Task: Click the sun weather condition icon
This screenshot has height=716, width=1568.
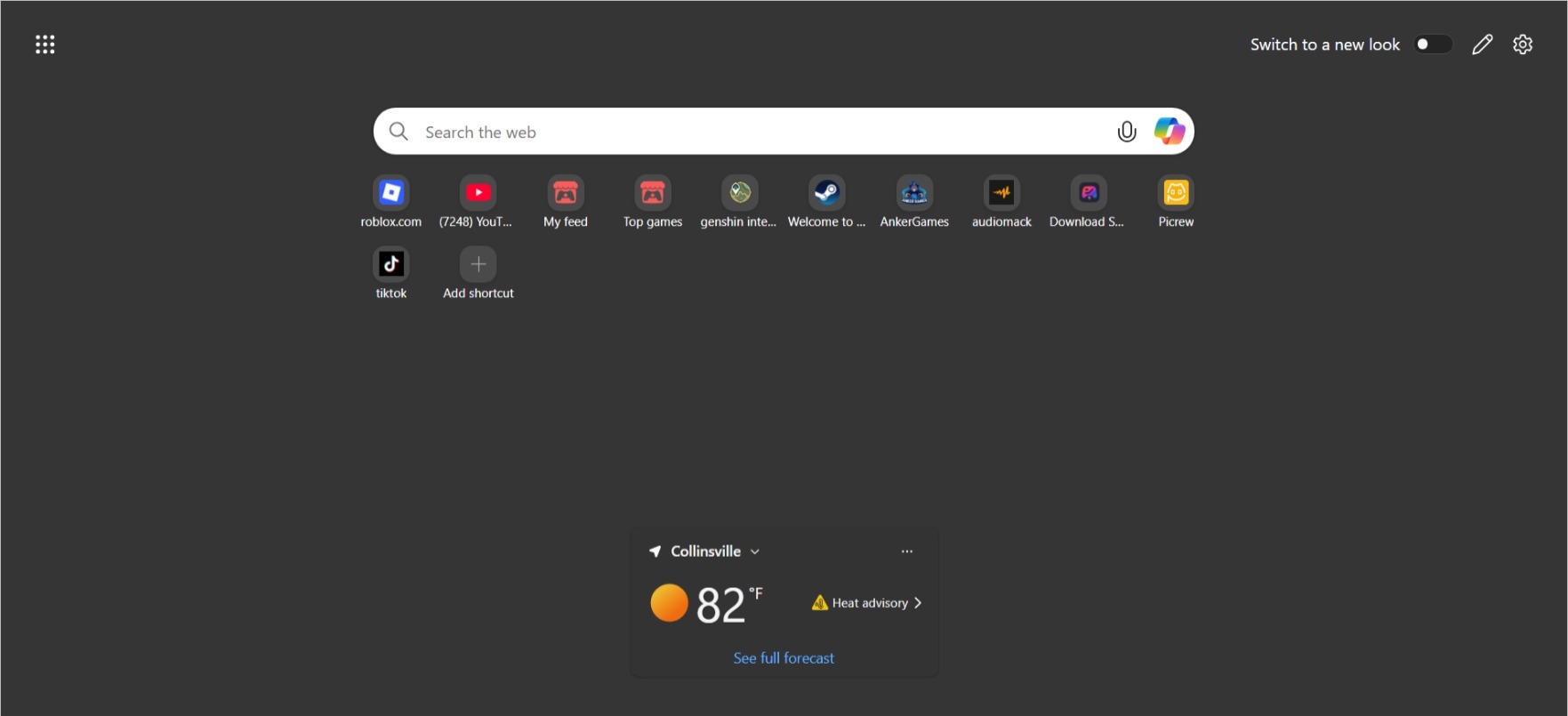Action: 669,603
